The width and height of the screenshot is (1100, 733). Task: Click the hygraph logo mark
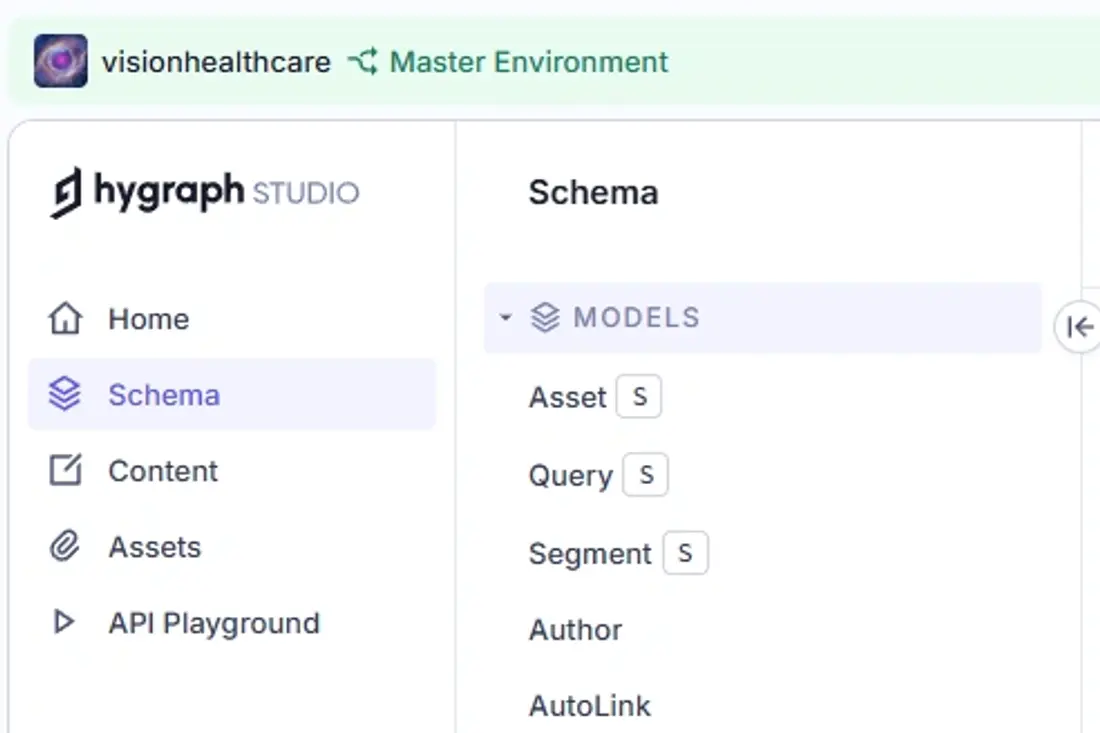tap(66, 193)
